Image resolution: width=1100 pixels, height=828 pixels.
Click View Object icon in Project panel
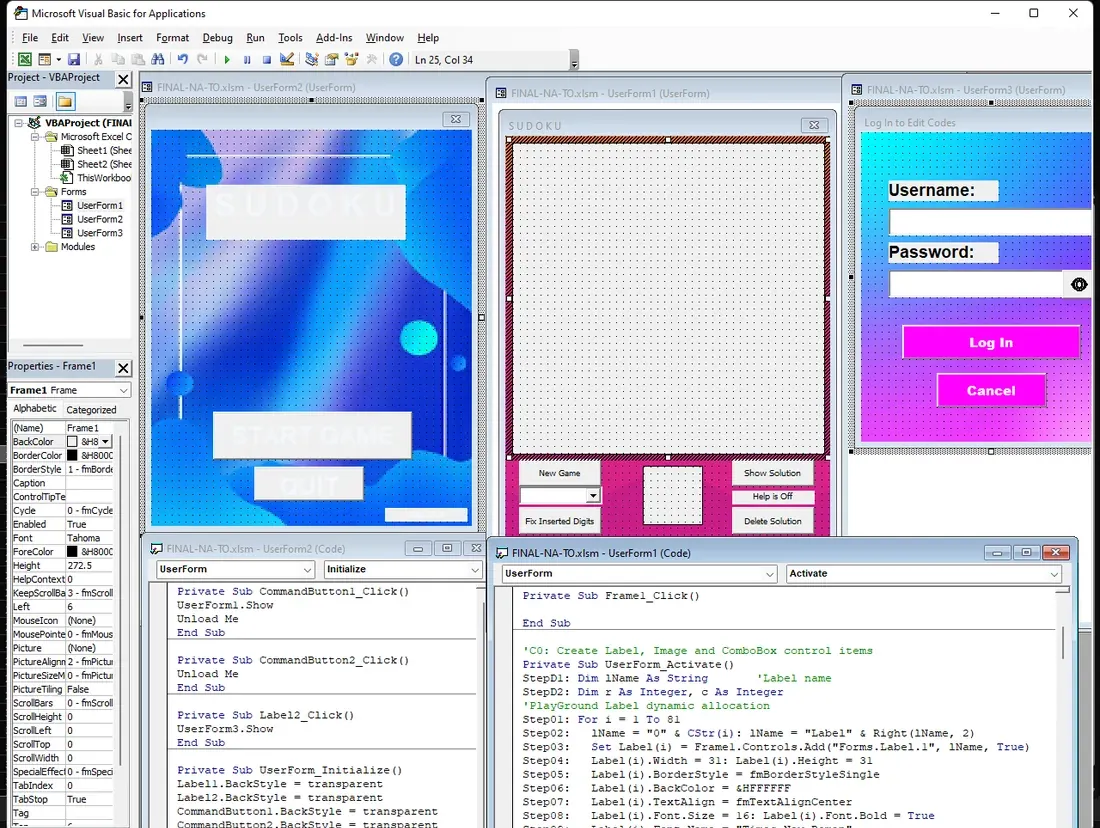click(41, 102)
